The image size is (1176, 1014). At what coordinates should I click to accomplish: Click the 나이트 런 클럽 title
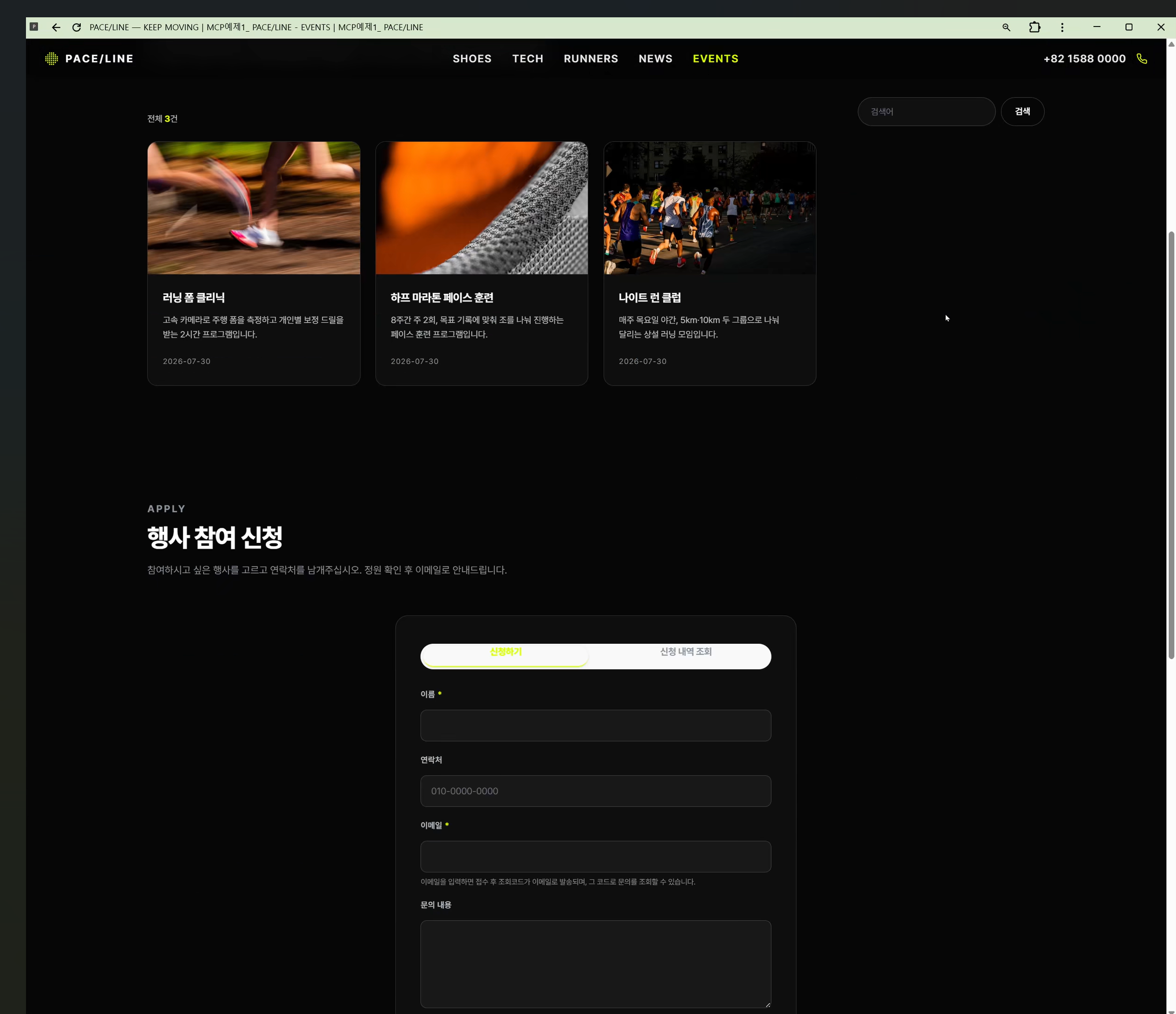(x=649, y=297)
